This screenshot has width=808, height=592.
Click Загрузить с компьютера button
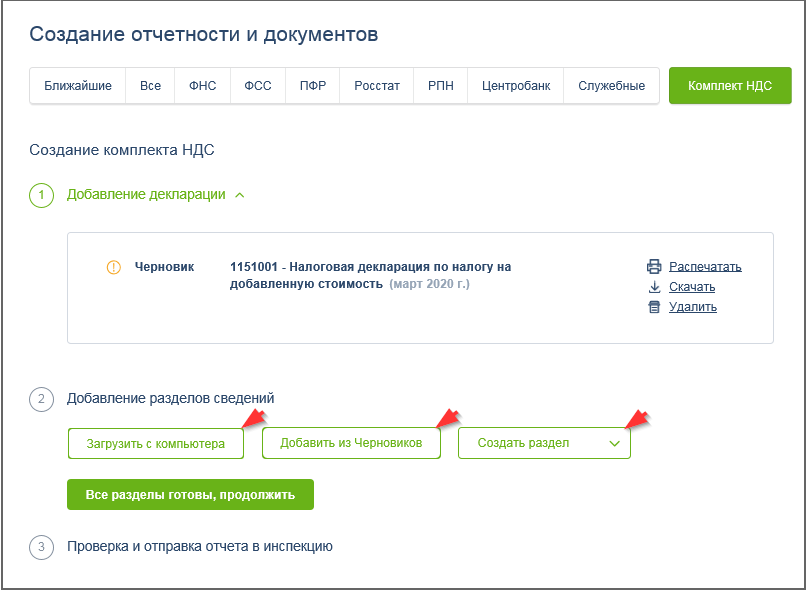pyautogui.click(x=155, y=443)
